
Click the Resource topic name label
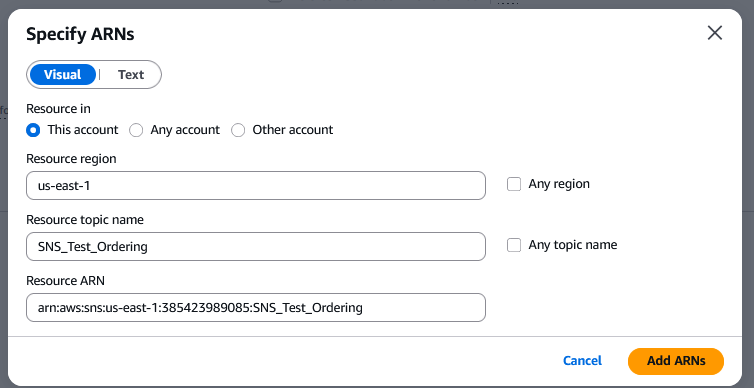click(85, 220)
